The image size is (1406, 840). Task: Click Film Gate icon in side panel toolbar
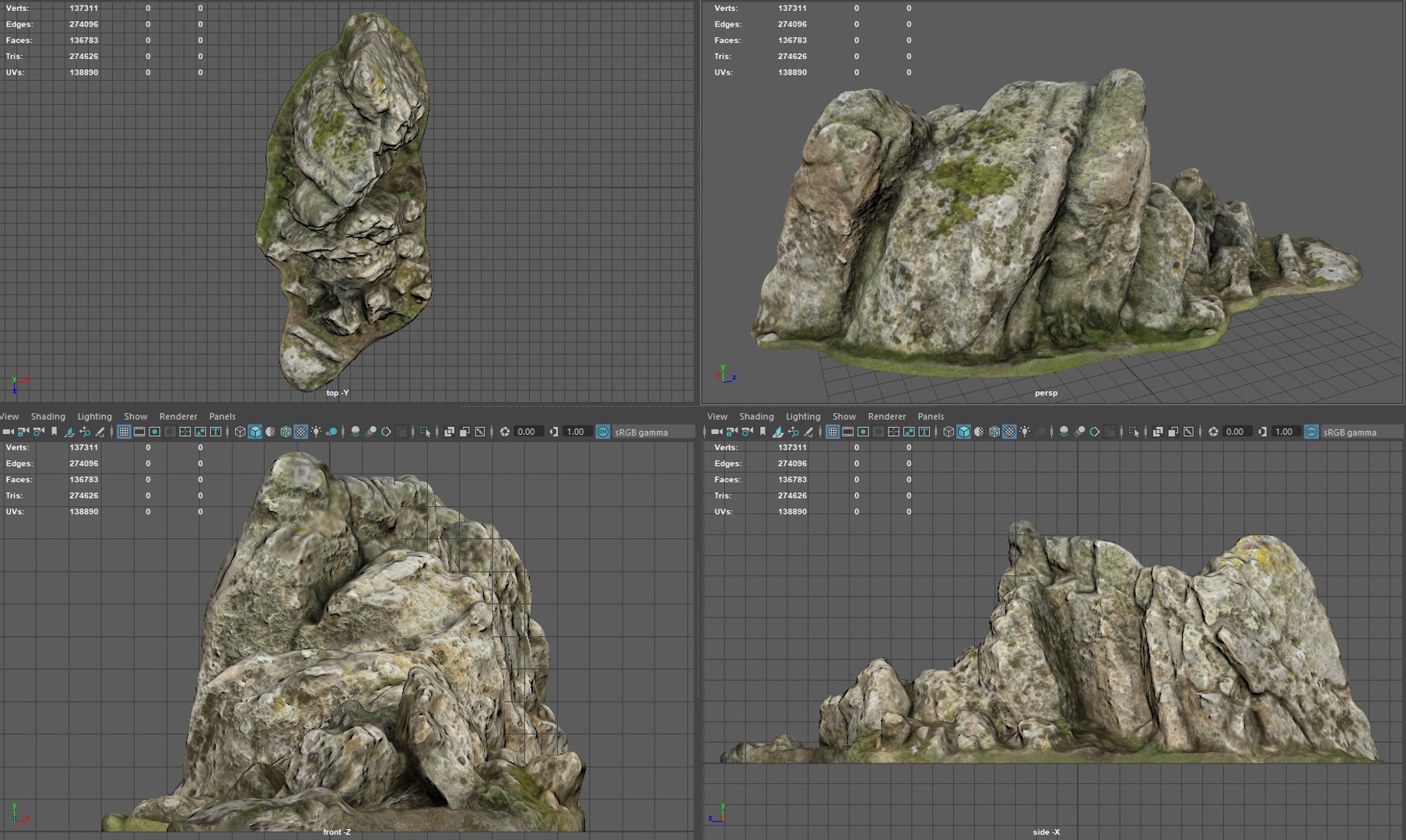[848, 432]
